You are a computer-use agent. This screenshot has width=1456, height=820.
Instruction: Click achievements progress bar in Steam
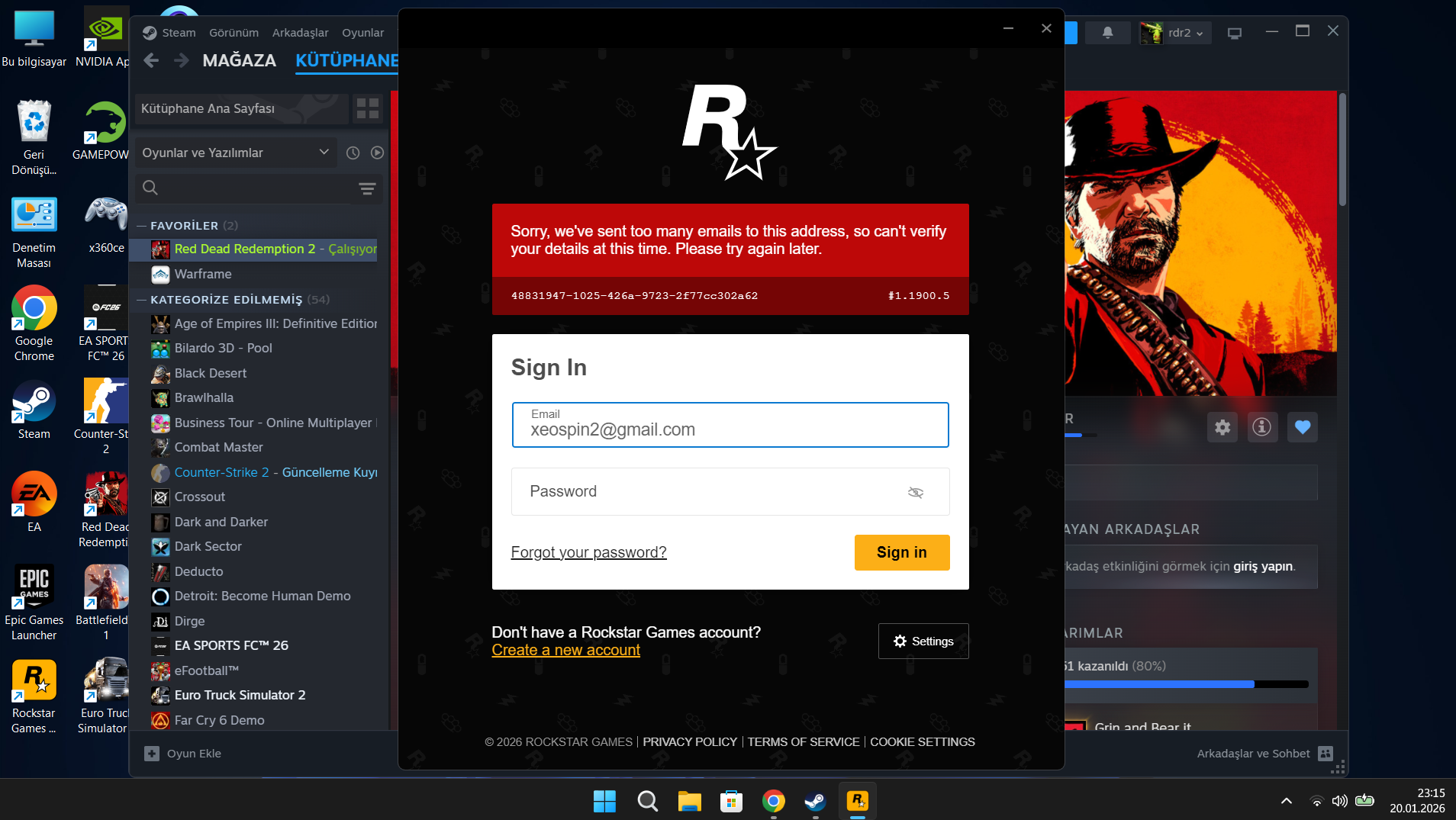pyautogui.click(x=1187, y=684)
